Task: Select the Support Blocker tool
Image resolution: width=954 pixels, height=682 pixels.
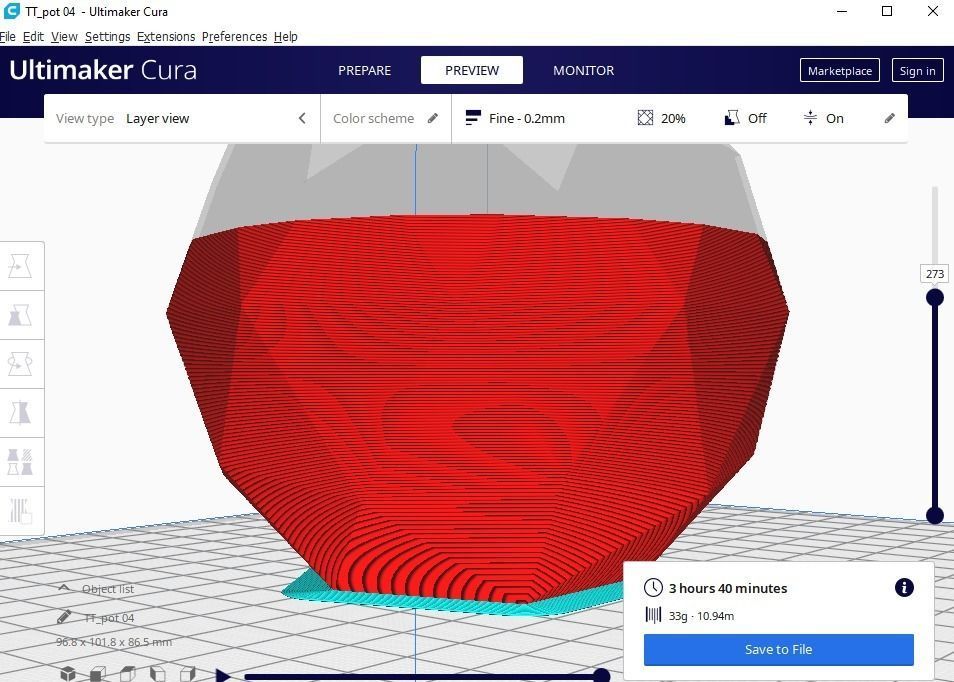Action: coord(20,511)
